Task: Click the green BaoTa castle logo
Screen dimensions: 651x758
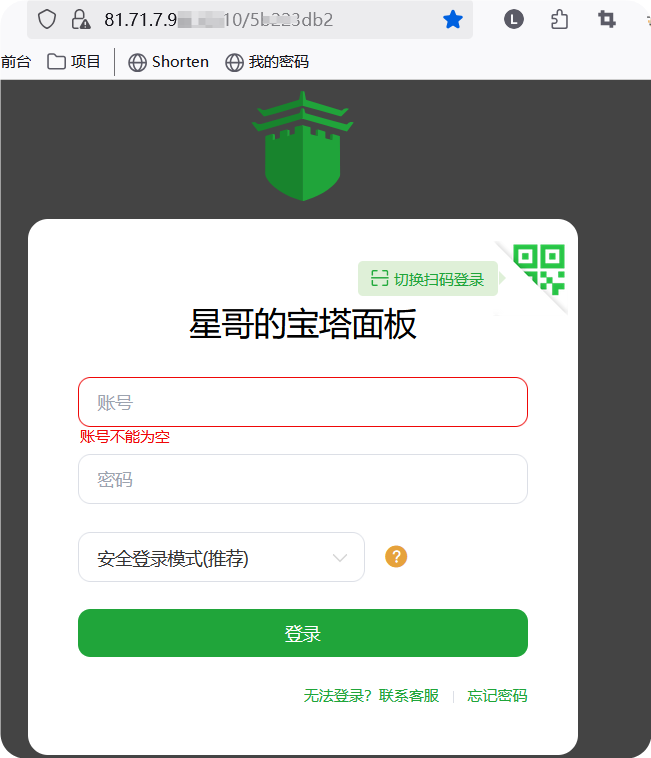Action: (x=303, y=146)
